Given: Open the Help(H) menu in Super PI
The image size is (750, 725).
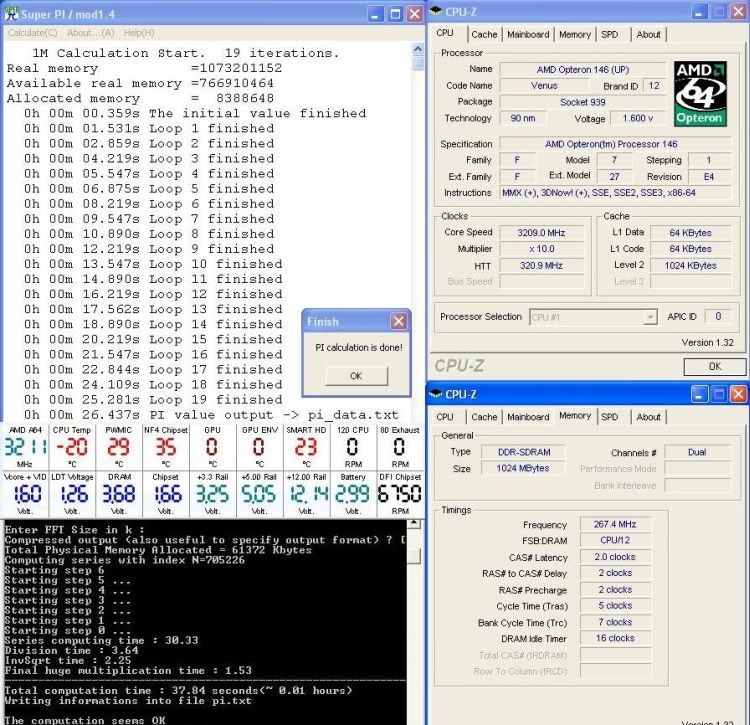Looking at the screenshot, I should pyautogui.click(x=138, y=33).
